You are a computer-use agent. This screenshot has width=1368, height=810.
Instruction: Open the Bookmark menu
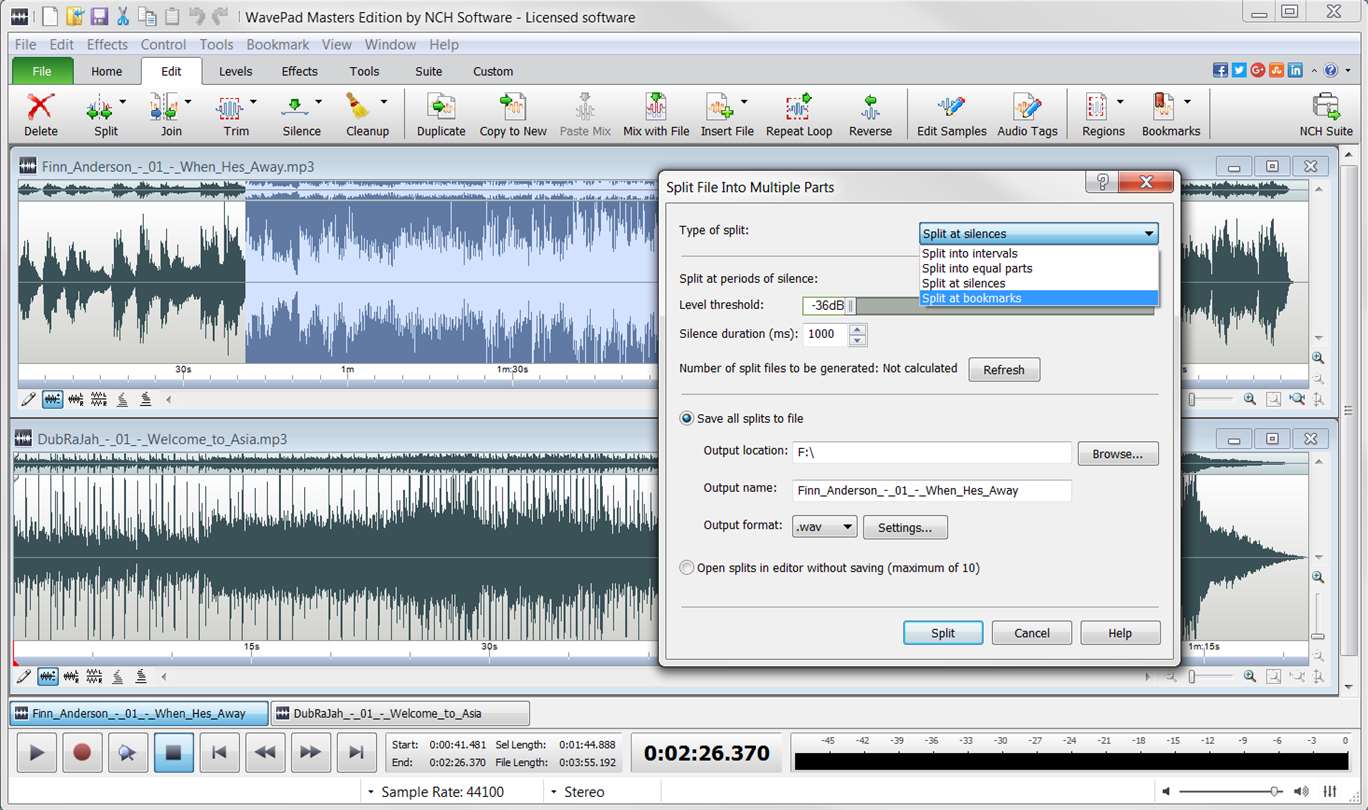(x=277, y=45)
